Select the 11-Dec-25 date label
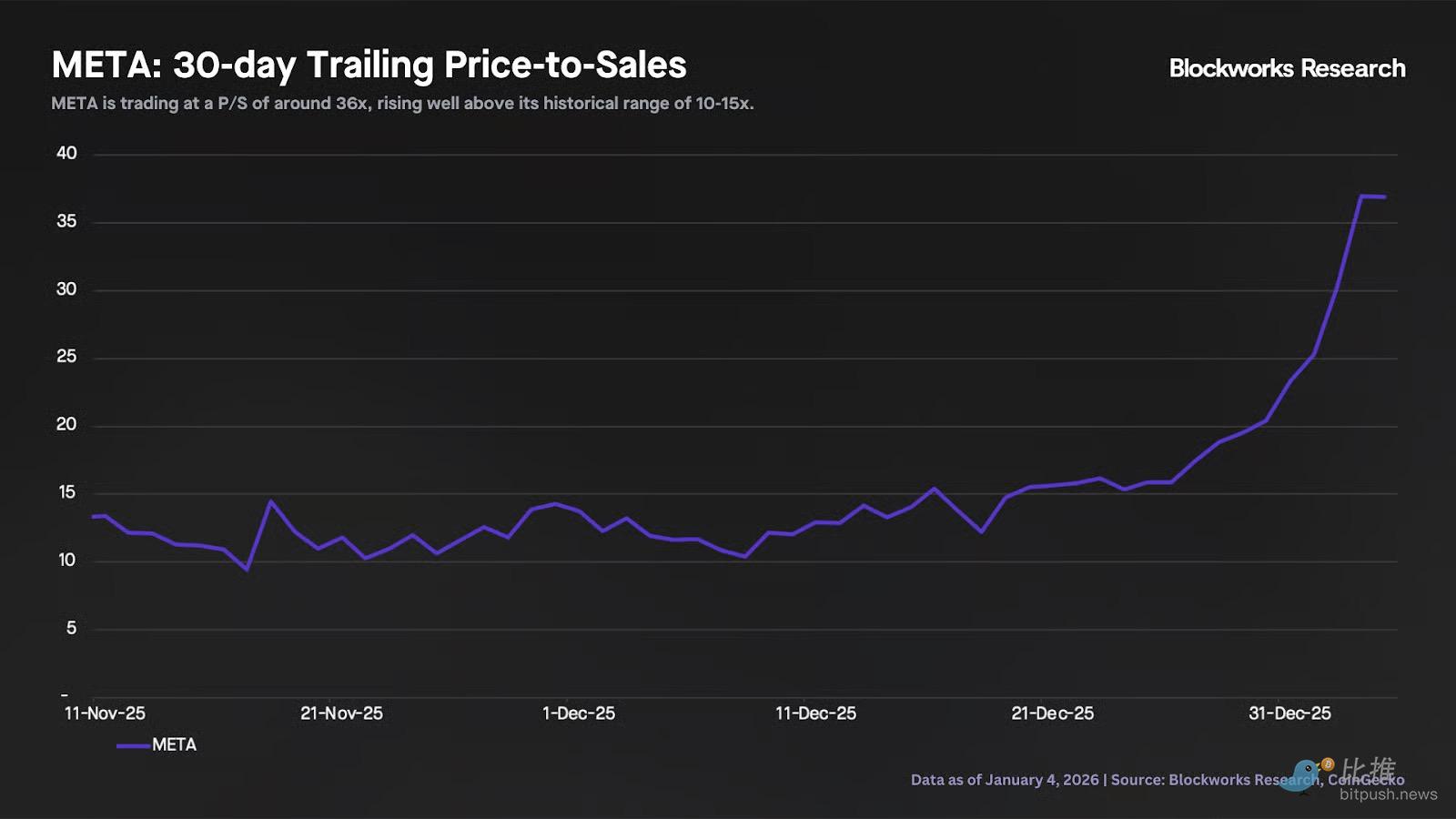Viewport: 1456px width, 819px height. coord(815,713)
